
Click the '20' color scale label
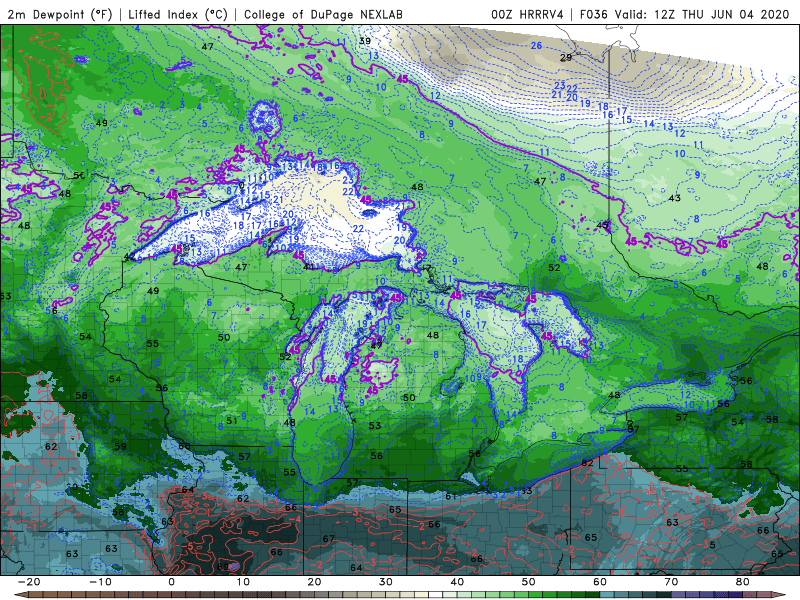point(314,582)
